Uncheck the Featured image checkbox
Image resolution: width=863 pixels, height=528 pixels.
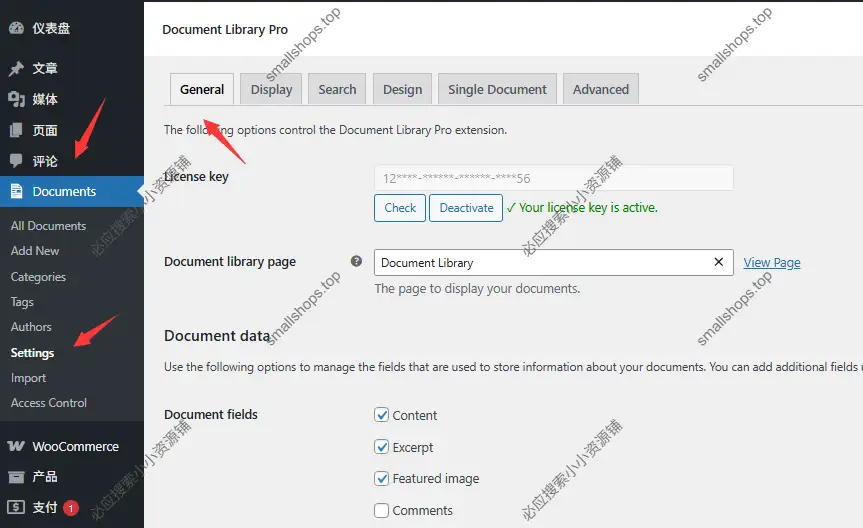pos(381,478)
